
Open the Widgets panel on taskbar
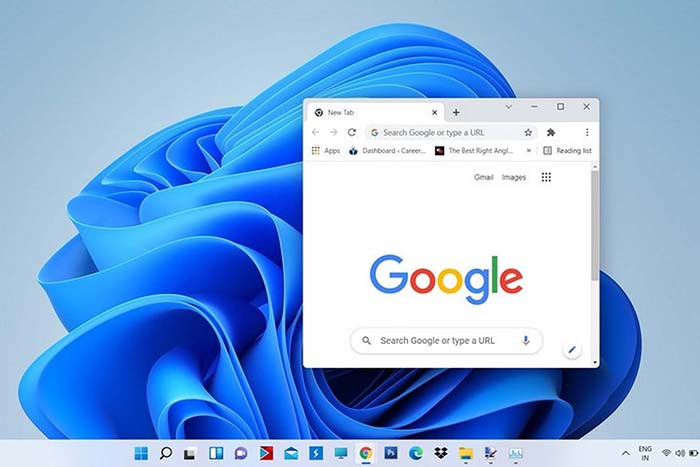[216, 454]
